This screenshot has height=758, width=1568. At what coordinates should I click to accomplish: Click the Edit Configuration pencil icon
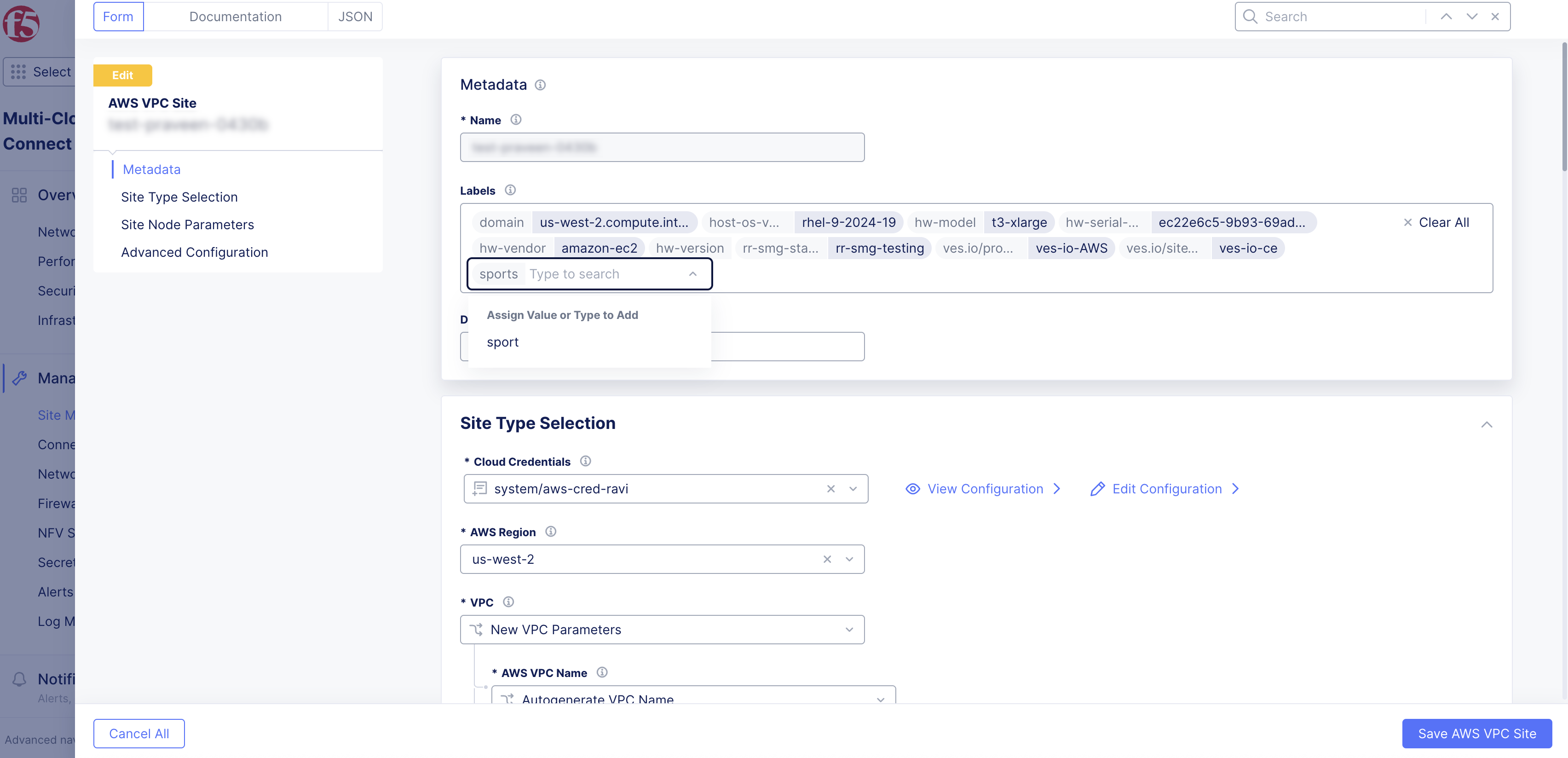pos(1098,488)
